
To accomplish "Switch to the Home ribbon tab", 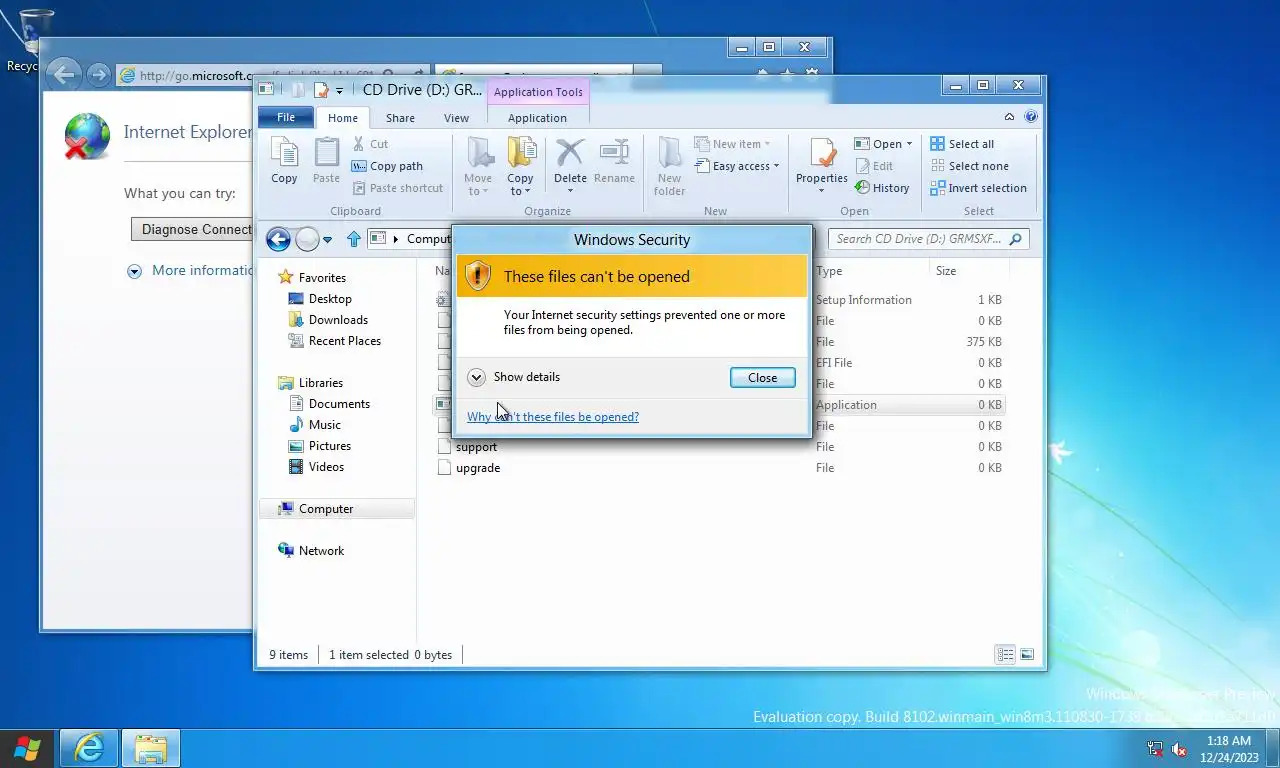I will (343, 118).
